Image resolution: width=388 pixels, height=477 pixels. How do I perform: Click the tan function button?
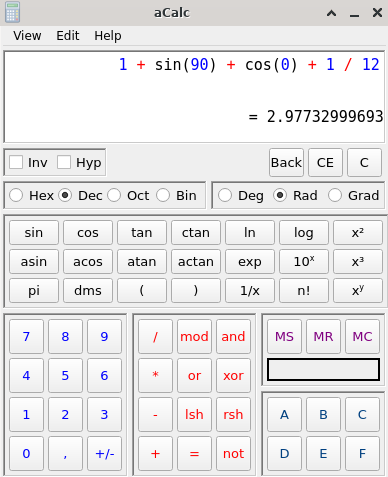click(x=142, y=233)
